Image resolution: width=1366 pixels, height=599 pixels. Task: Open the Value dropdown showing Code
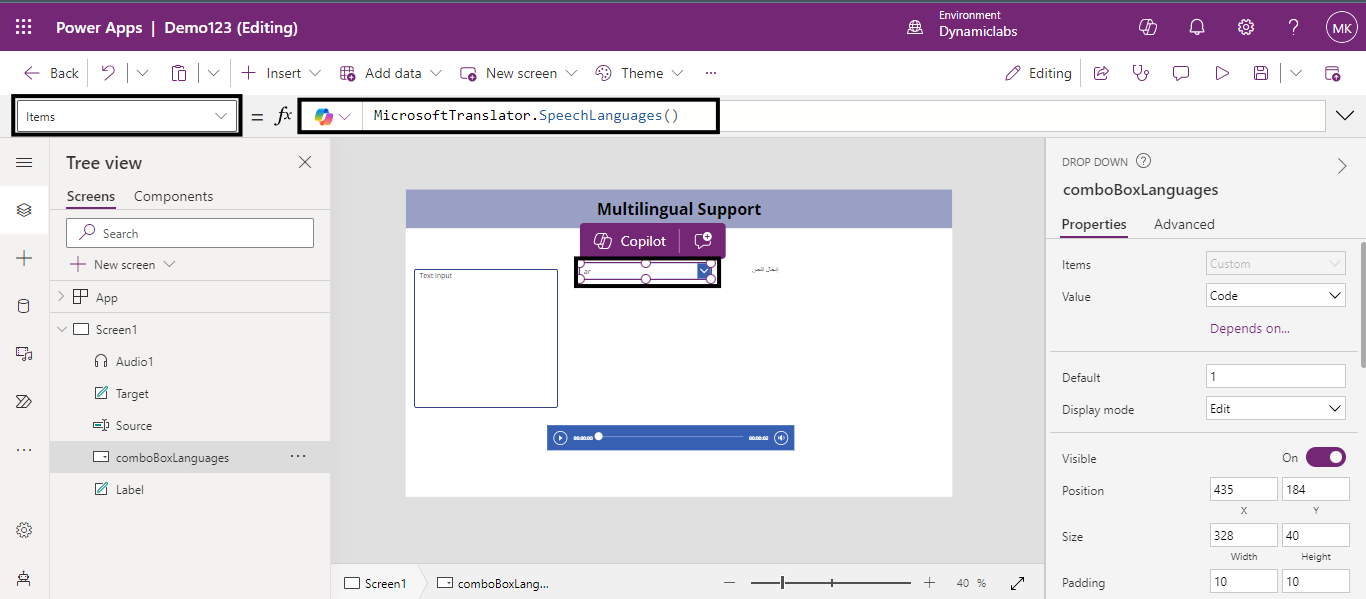tap(1275, 296)
